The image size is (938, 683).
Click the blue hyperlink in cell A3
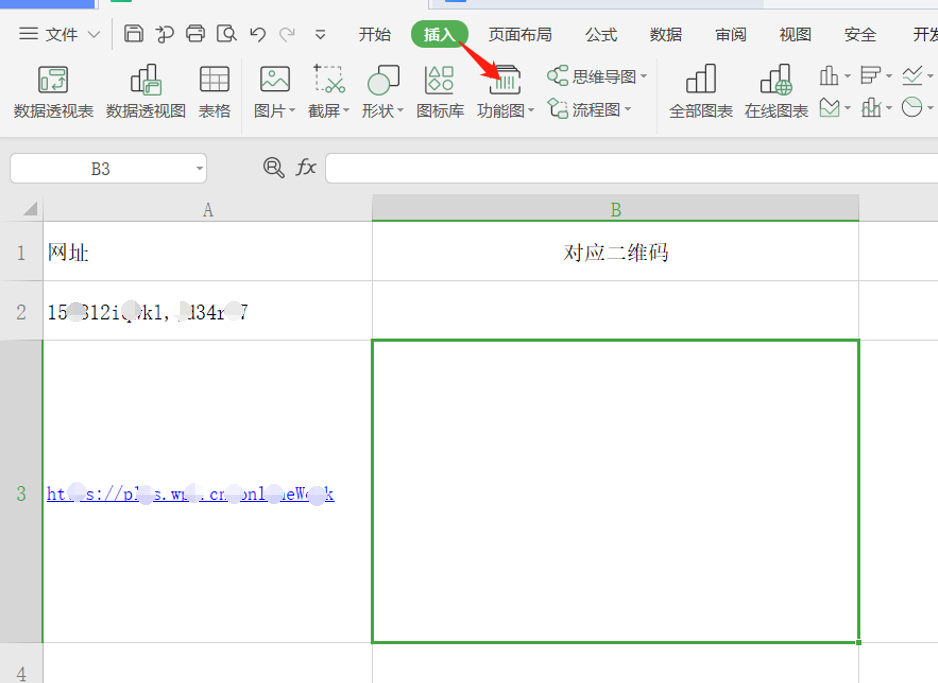click(x=190, y=494)
